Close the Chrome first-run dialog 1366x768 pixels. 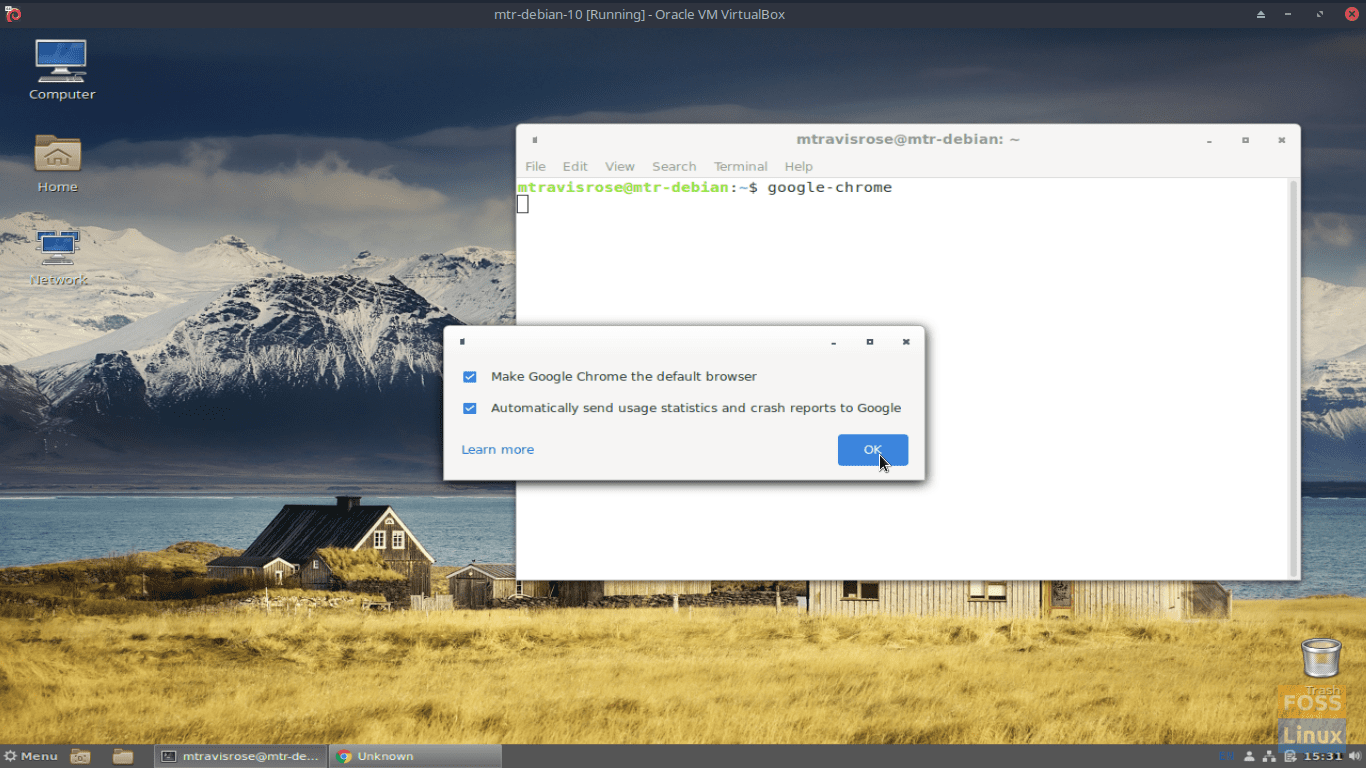(906, 342)
